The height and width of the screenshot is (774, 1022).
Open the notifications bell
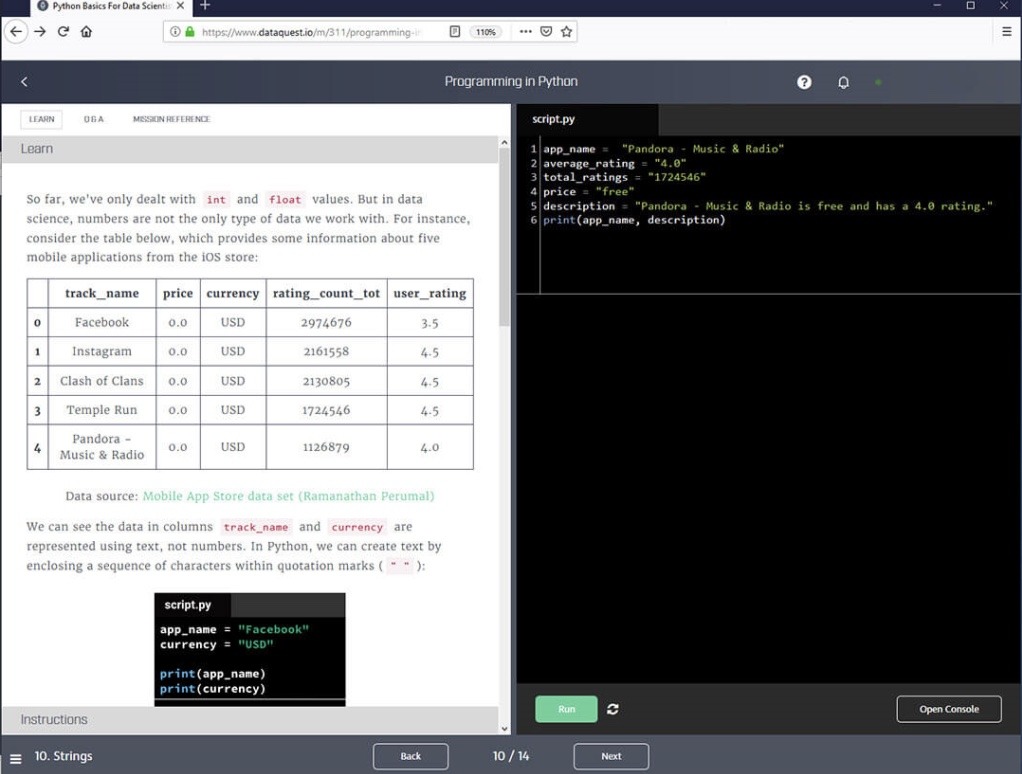[x=843, y=82]
